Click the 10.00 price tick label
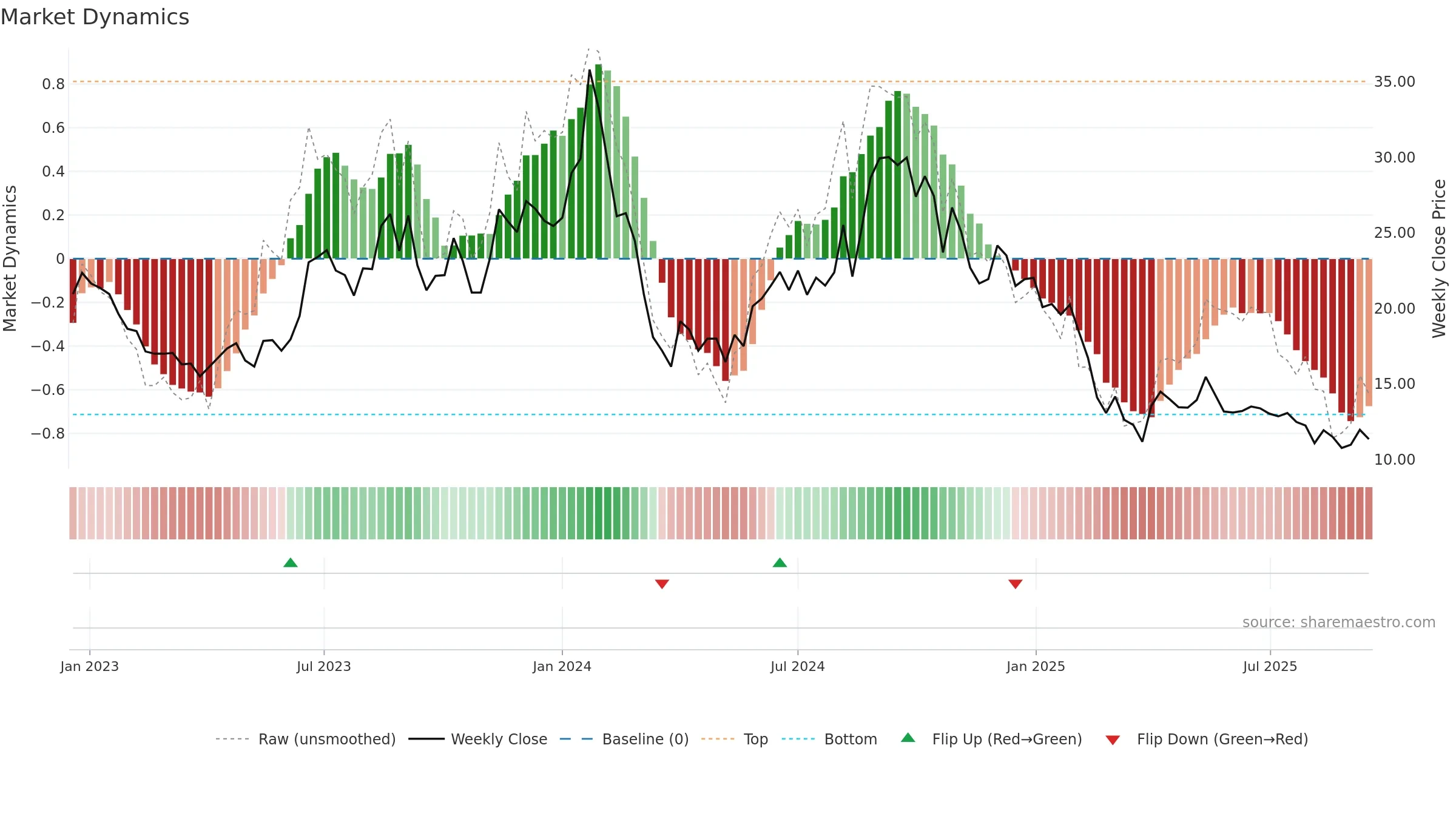The image size is (1456, 819). pos(1395,460)
